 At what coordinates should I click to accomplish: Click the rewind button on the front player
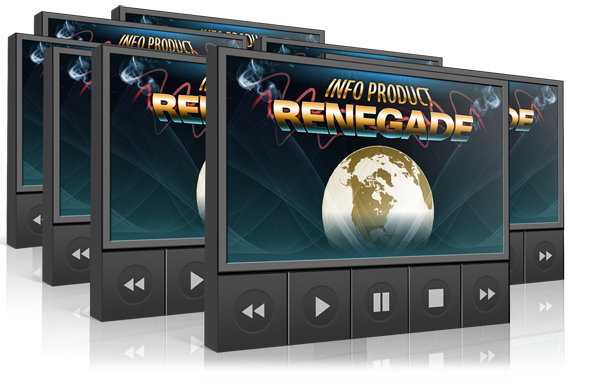253,311
